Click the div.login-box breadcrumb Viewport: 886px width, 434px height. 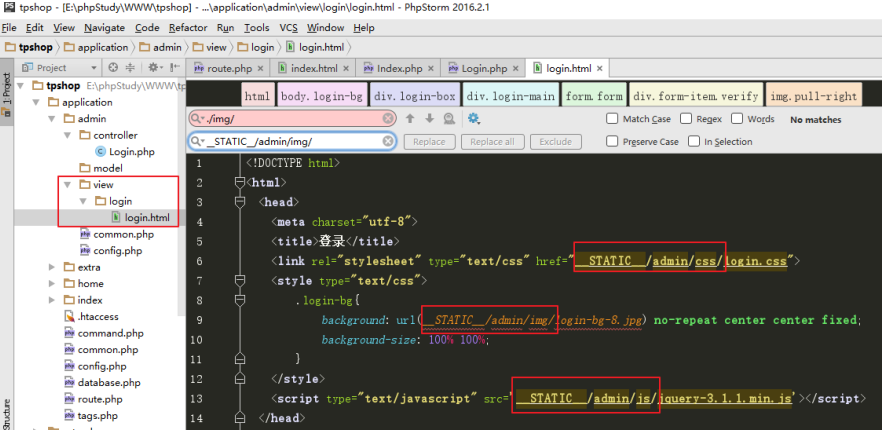(x=414, y=97)
